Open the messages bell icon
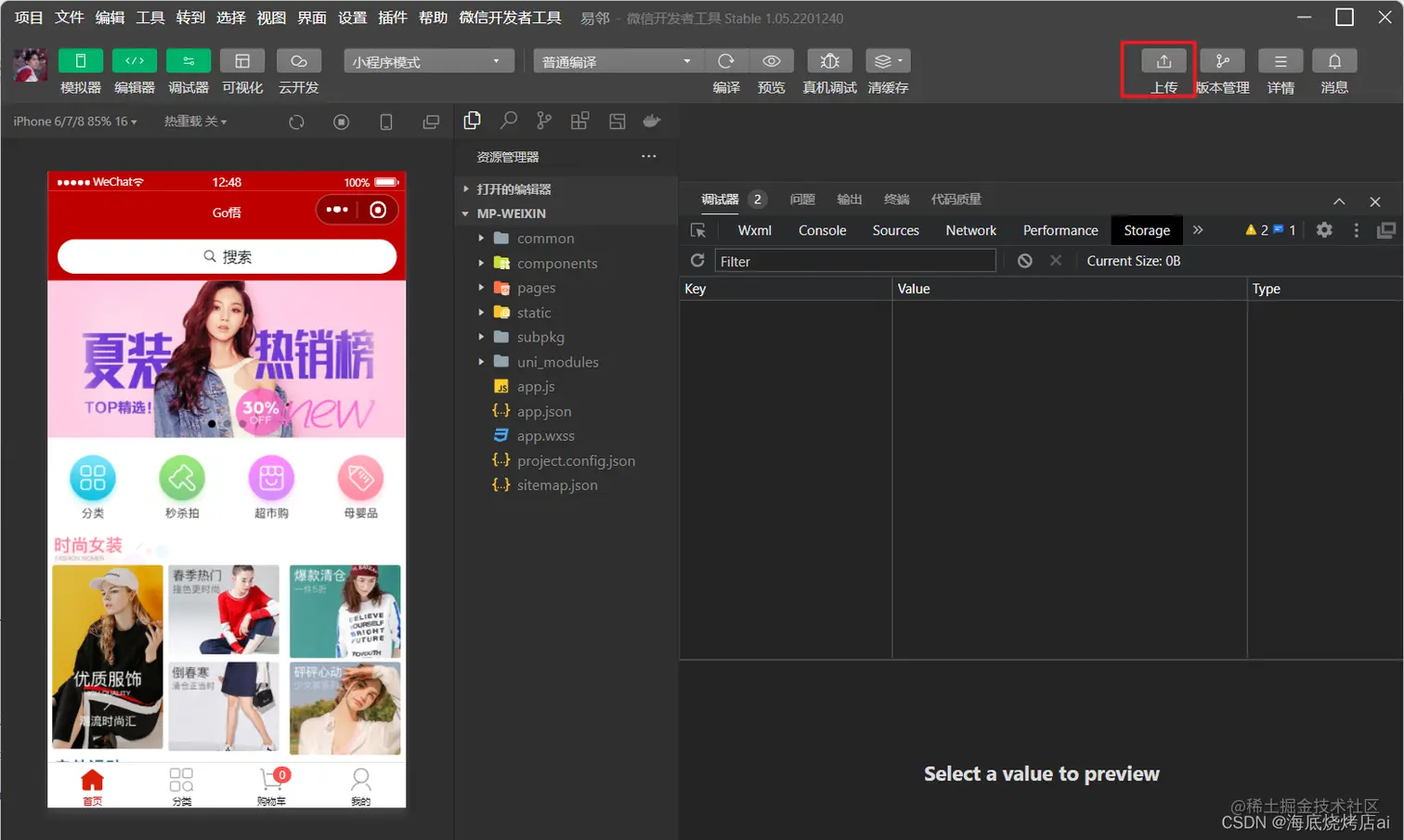 [1334, 61]
